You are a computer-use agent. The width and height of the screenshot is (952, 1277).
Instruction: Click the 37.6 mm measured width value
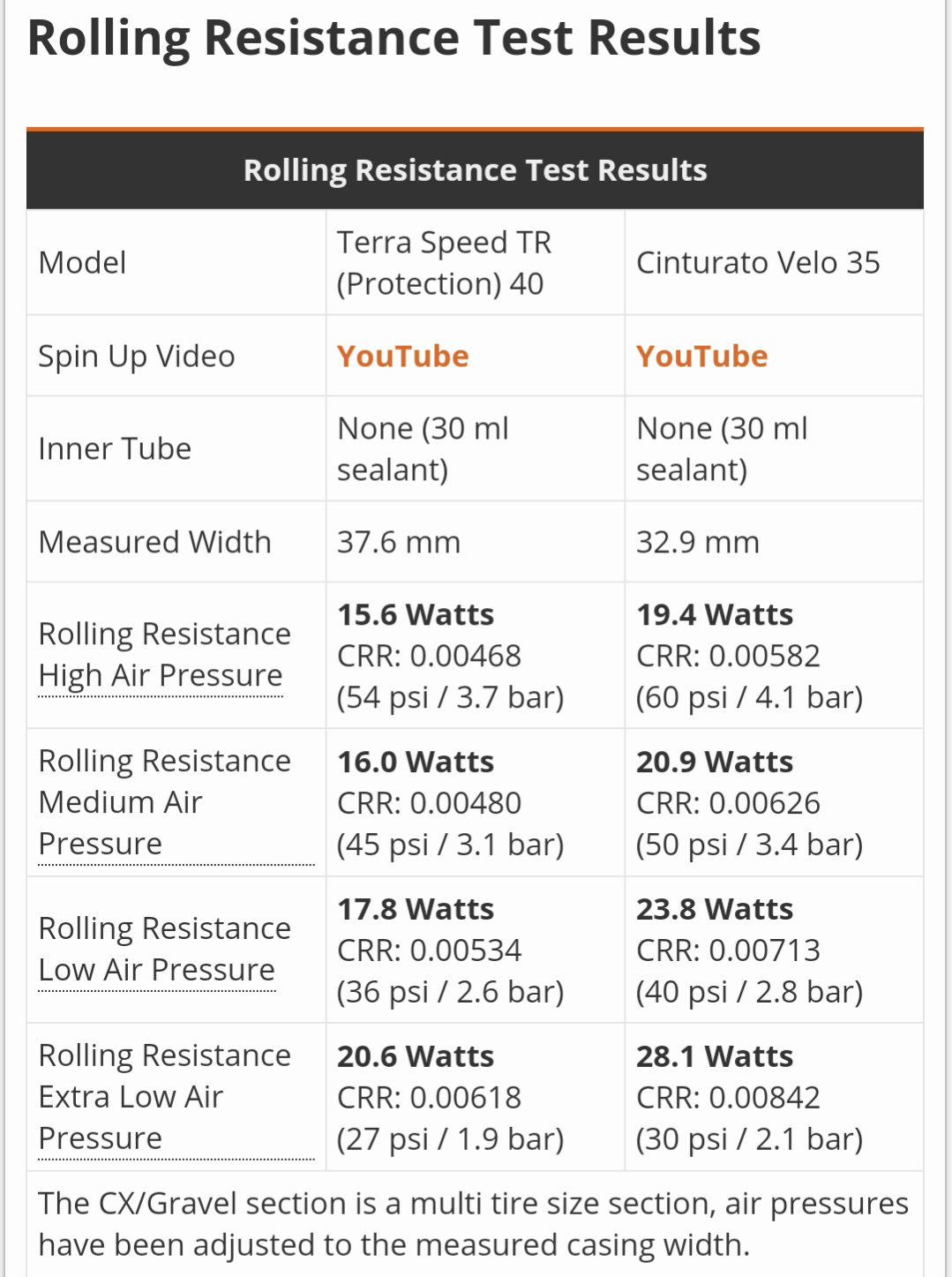point(399,542)
